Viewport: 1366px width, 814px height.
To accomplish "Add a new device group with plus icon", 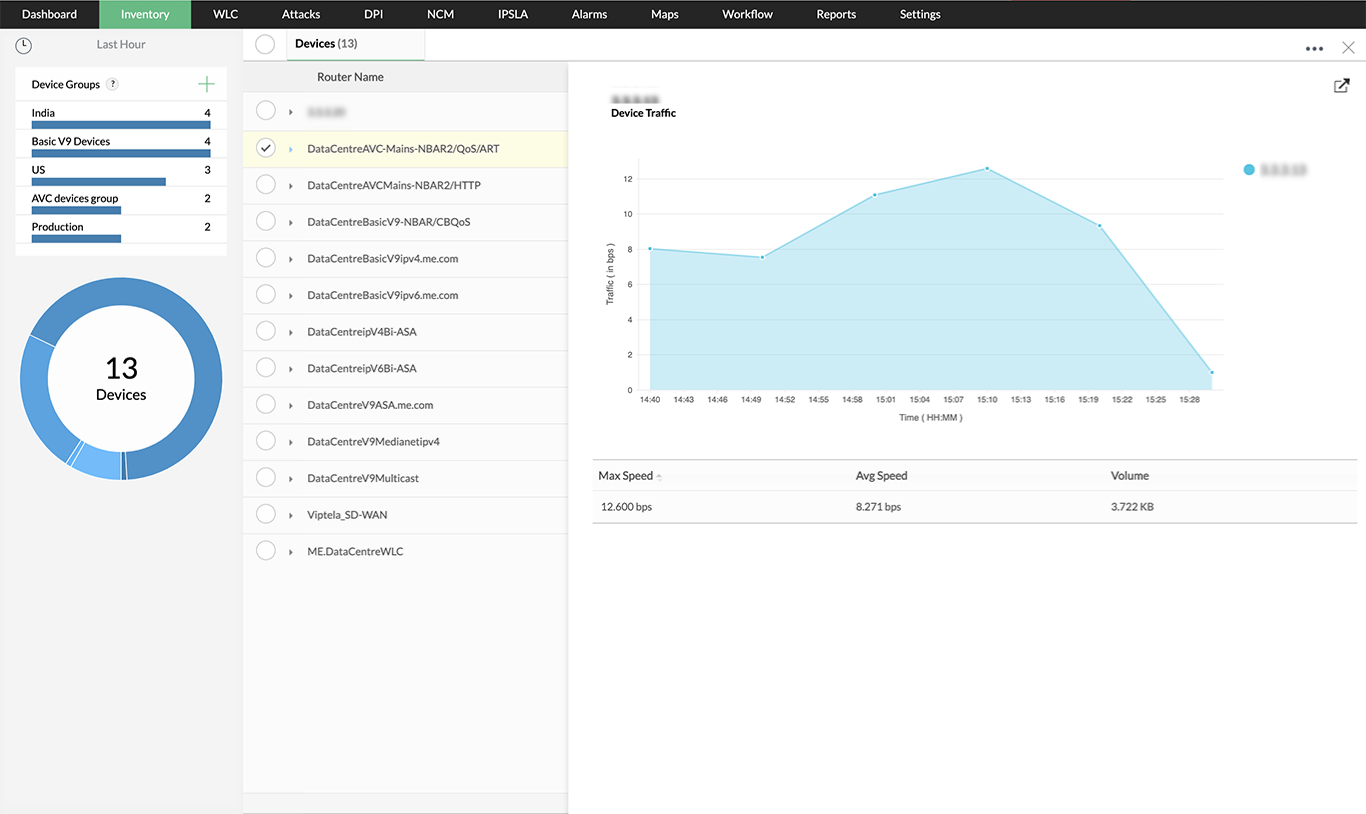I will pos(206,84).
